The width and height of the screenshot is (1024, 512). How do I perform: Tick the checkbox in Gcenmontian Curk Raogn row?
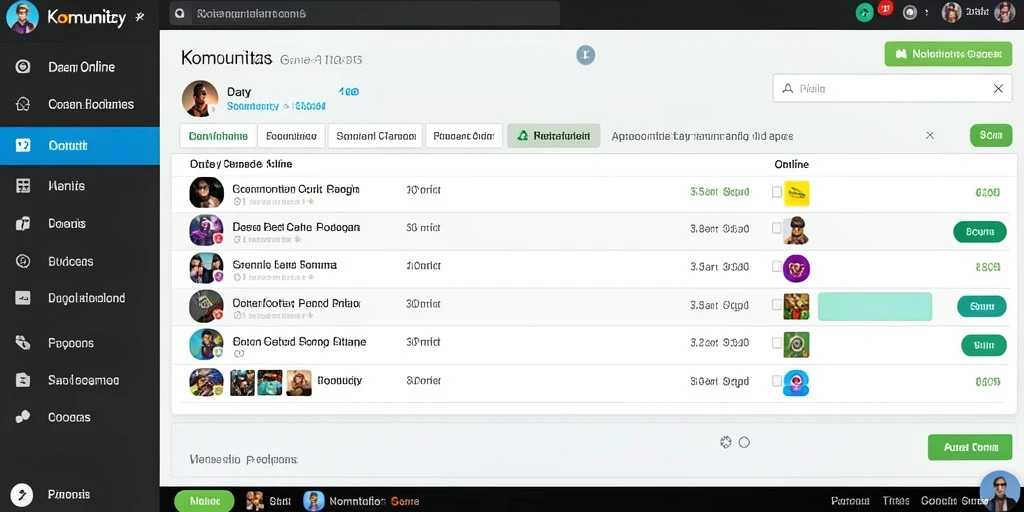click(x=776, y=192)
